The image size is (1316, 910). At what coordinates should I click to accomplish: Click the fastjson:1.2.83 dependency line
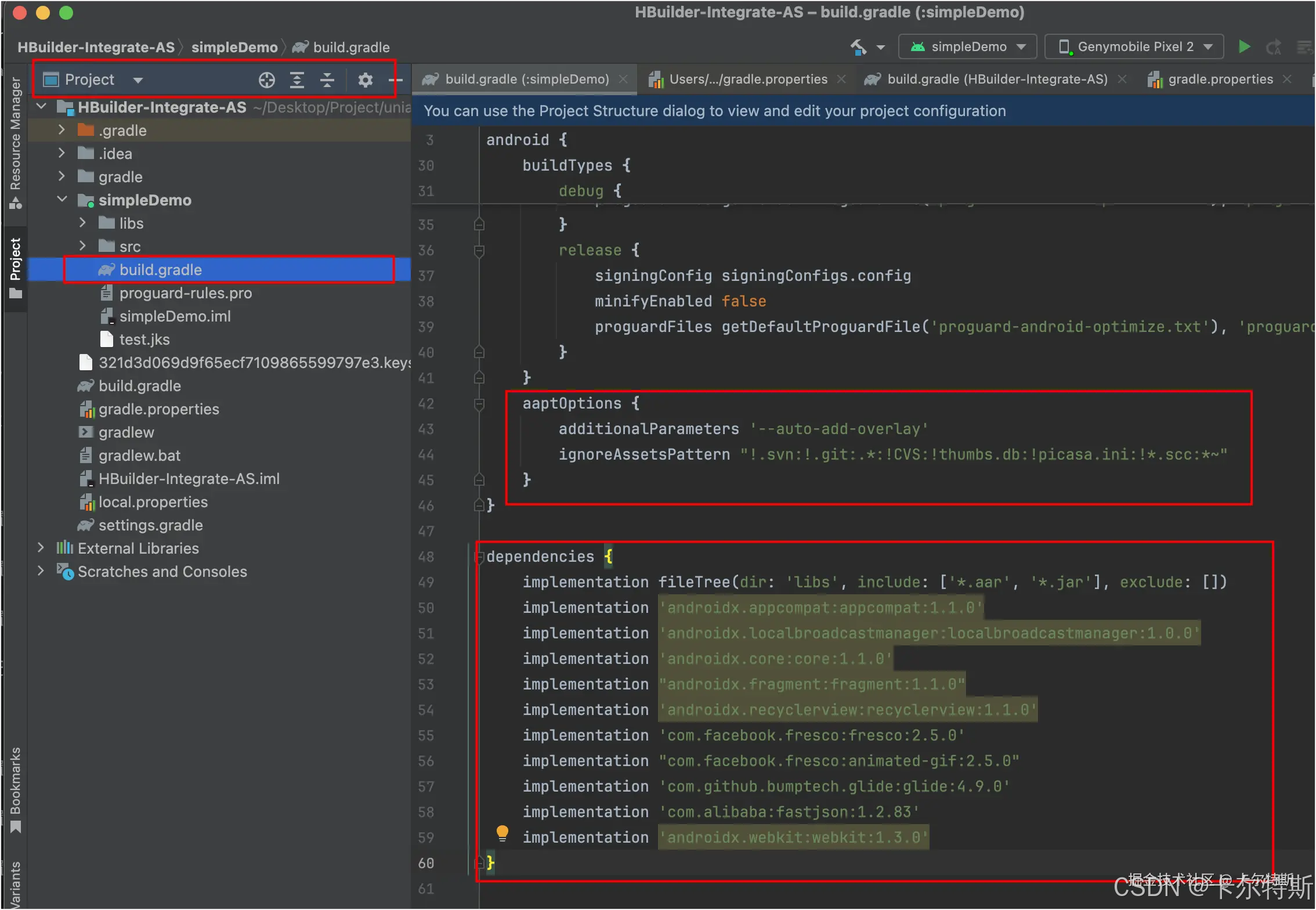coord(721,812)
